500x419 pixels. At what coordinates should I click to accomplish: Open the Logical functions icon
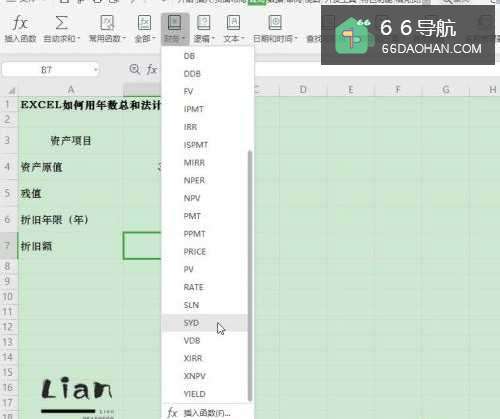click(x=203, y=23)
